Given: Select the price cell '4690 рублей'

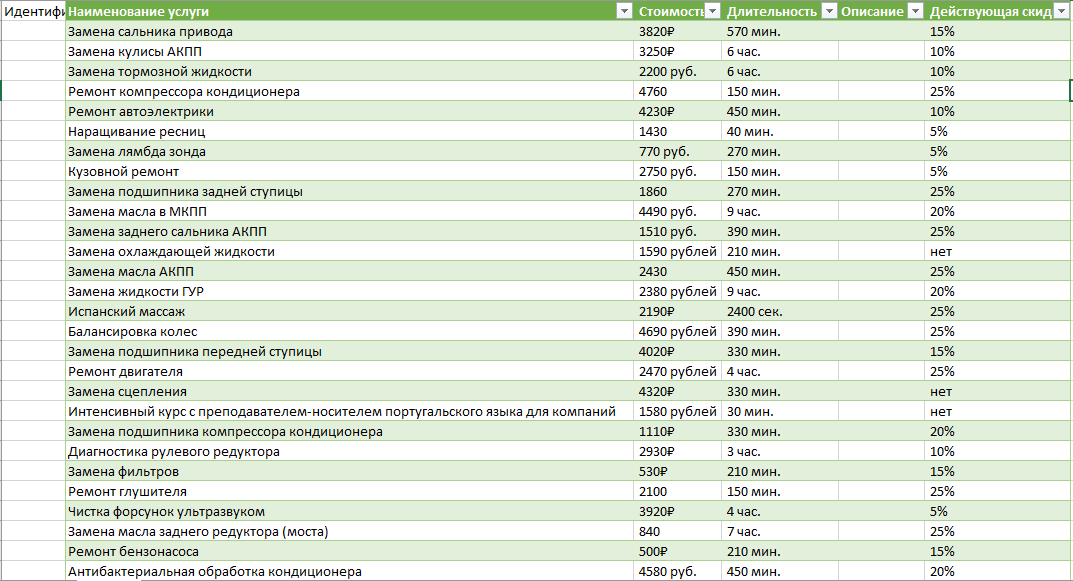Looking at the screenshot, I should pyautogui.click(x=677, y=331).
